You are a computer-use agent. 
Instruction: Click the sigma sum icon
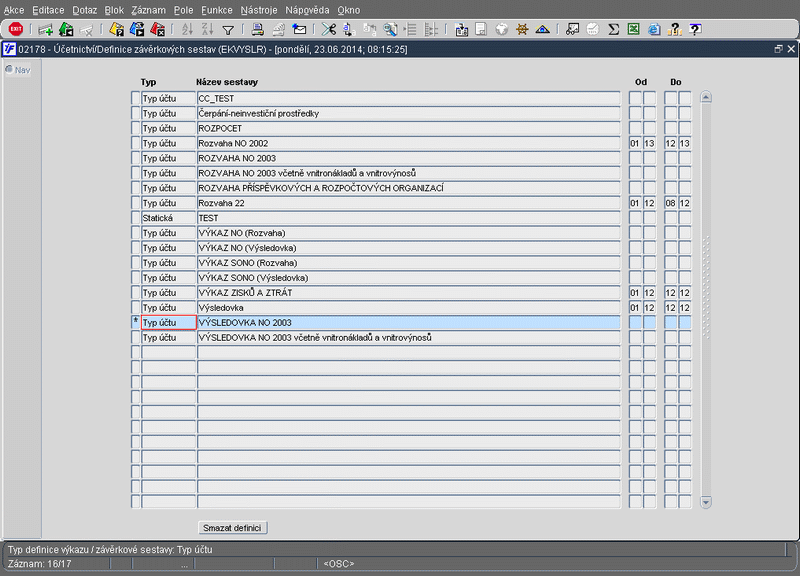(x=613, y=30)
